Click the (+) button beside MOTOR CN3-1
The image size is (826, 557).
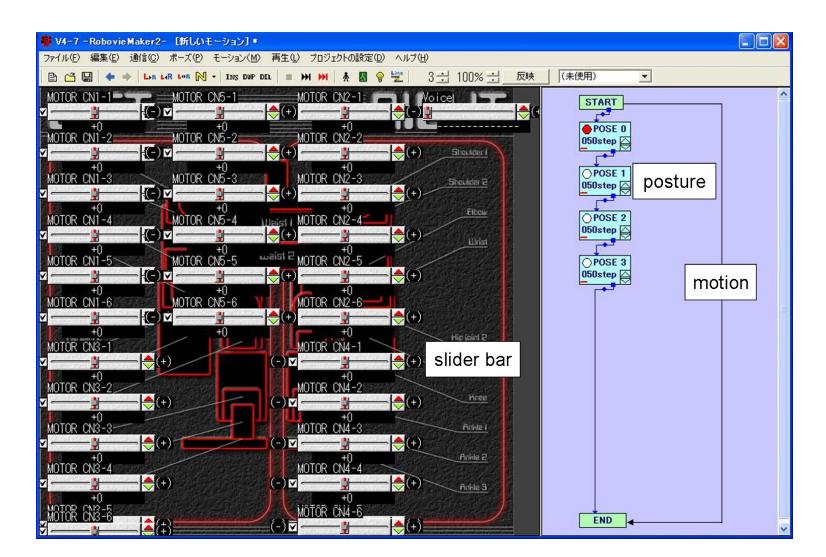click(x=164, y=361)
